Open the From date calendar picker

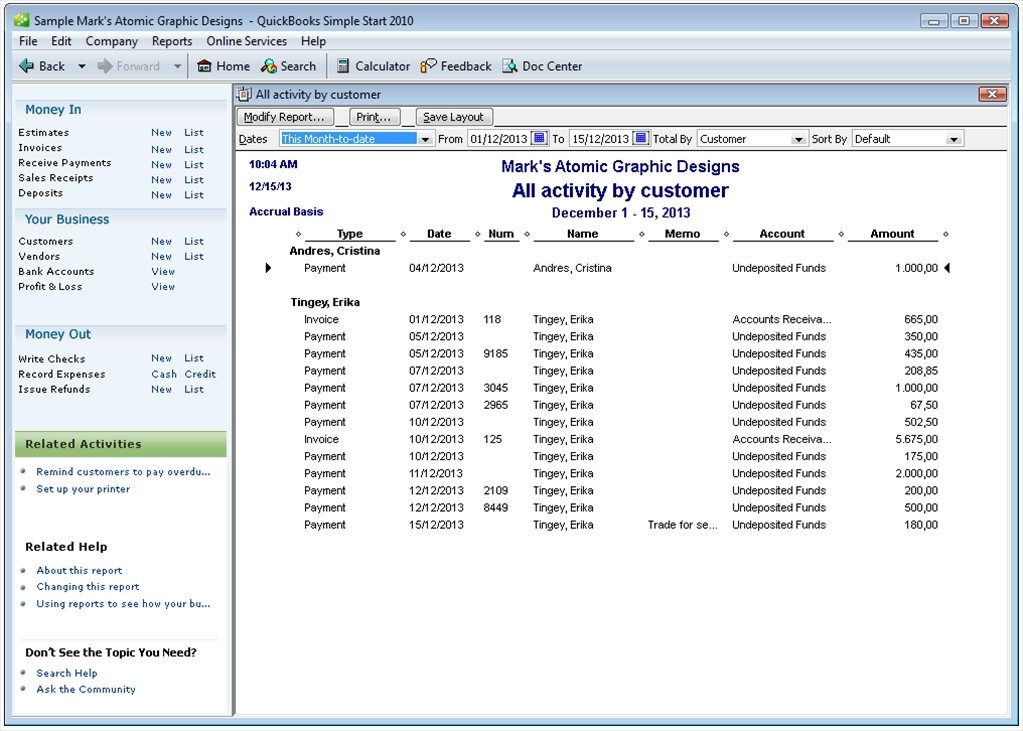pos(539,138)
